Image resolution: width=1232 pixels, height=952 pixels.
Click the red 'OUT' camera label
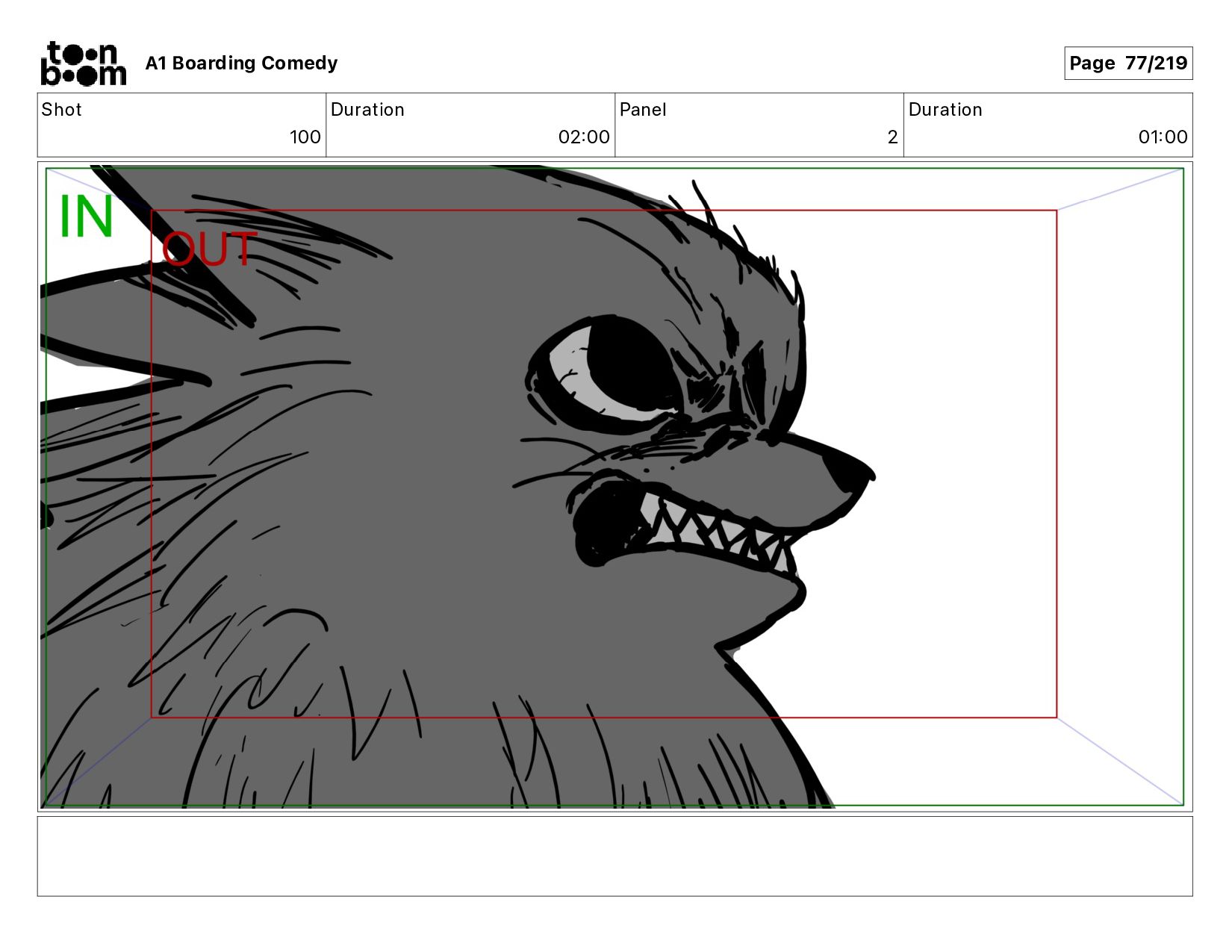pyautogui.click(x=209, y=249)
